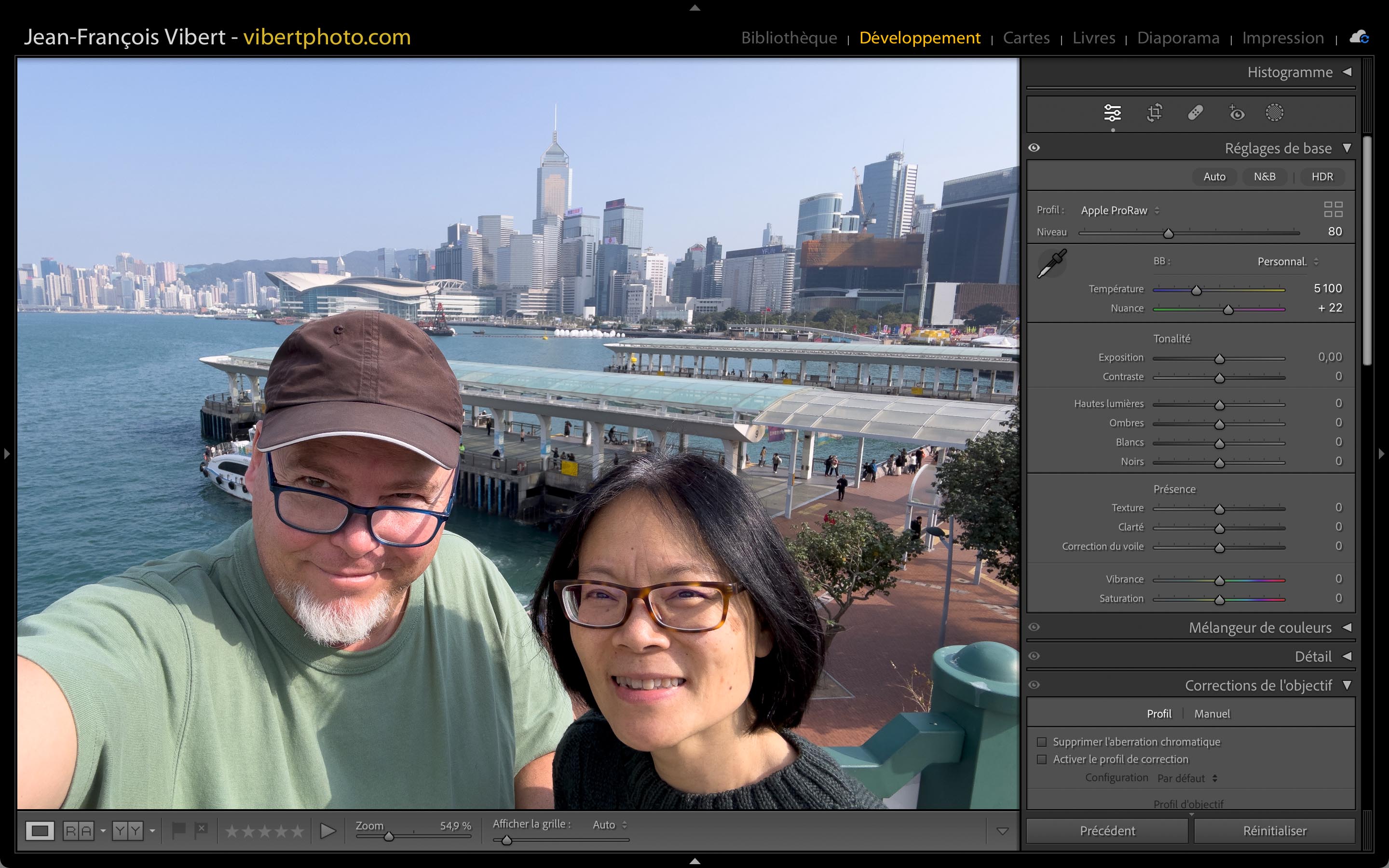
Task: Click the Auto tone button
Action: tap(1214, 177)
